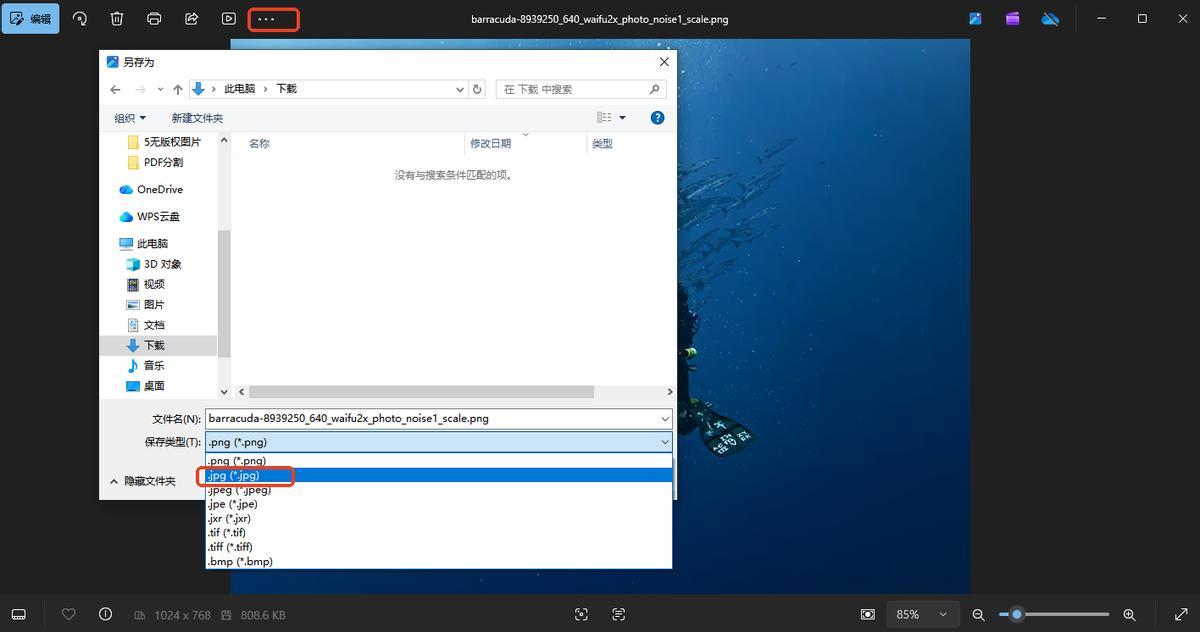The image size is (1200, 632).
Task: Click the rotate image icon
Action: coord(80,19)
